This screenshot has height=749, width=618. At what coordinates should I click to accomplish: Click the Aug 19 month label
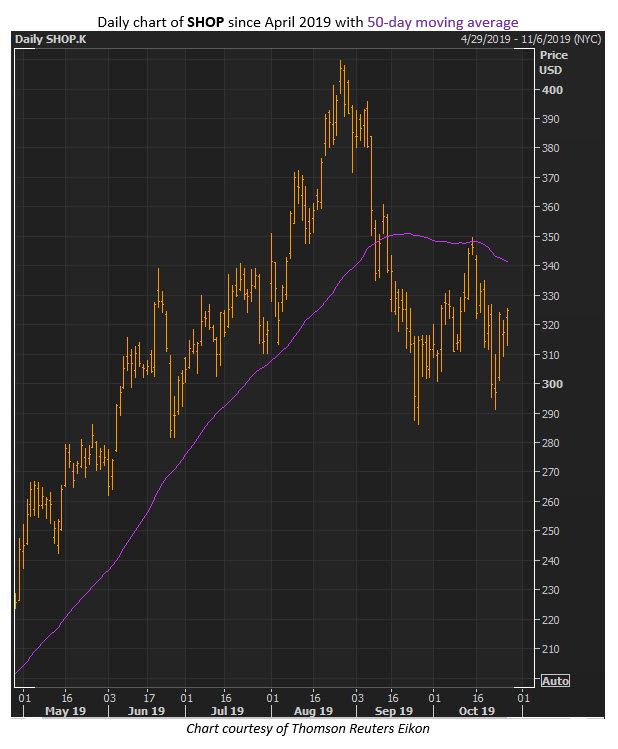click(x=313, y=711)
